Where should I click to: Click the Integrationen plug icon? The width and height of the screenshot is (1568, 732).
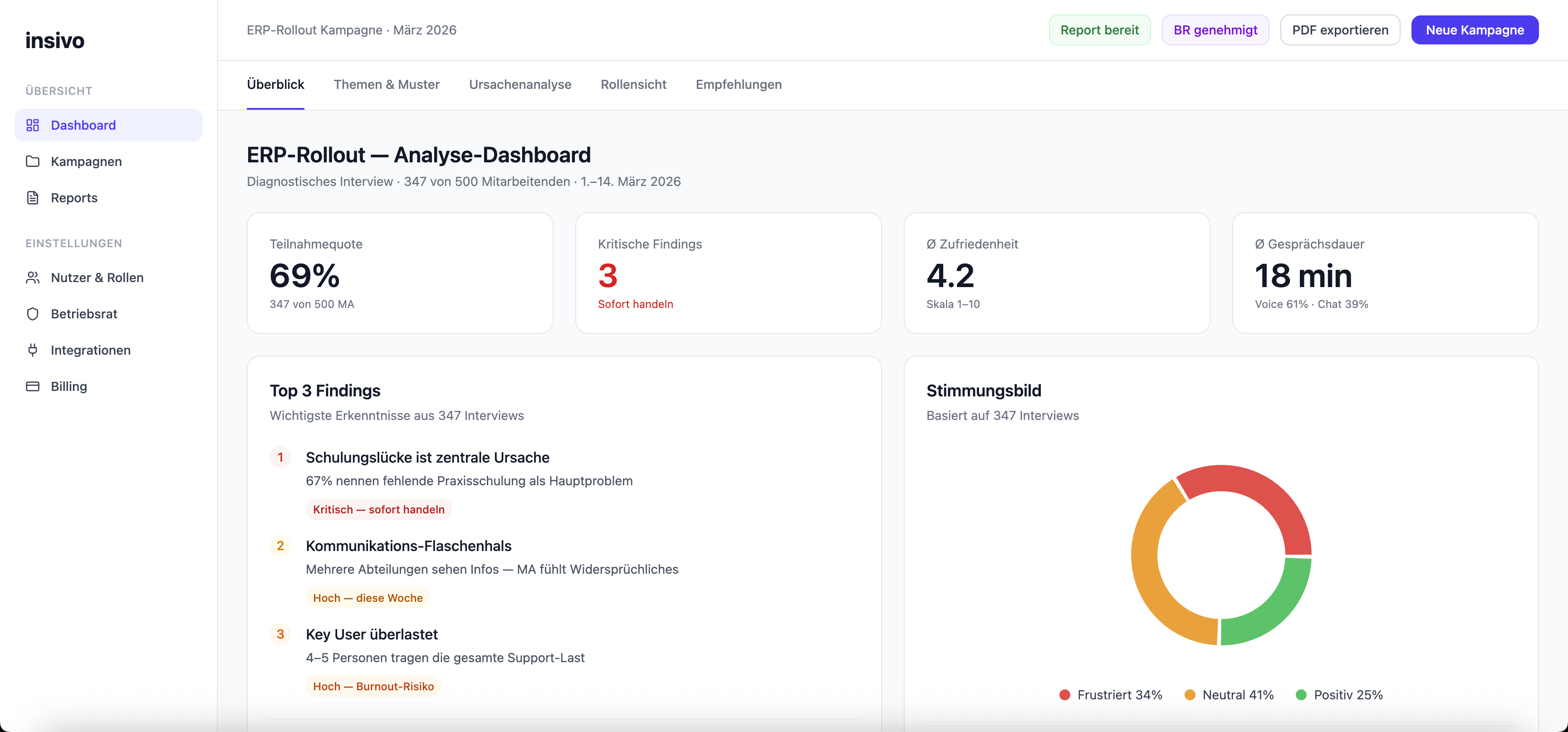coord(33,350)
